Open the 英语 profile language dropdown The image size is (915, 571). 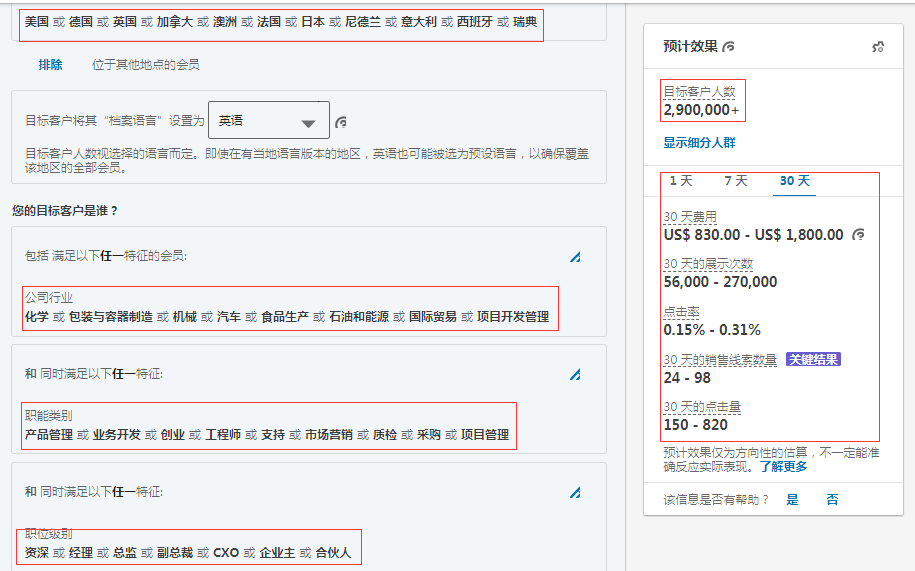[x=268, y=121]
